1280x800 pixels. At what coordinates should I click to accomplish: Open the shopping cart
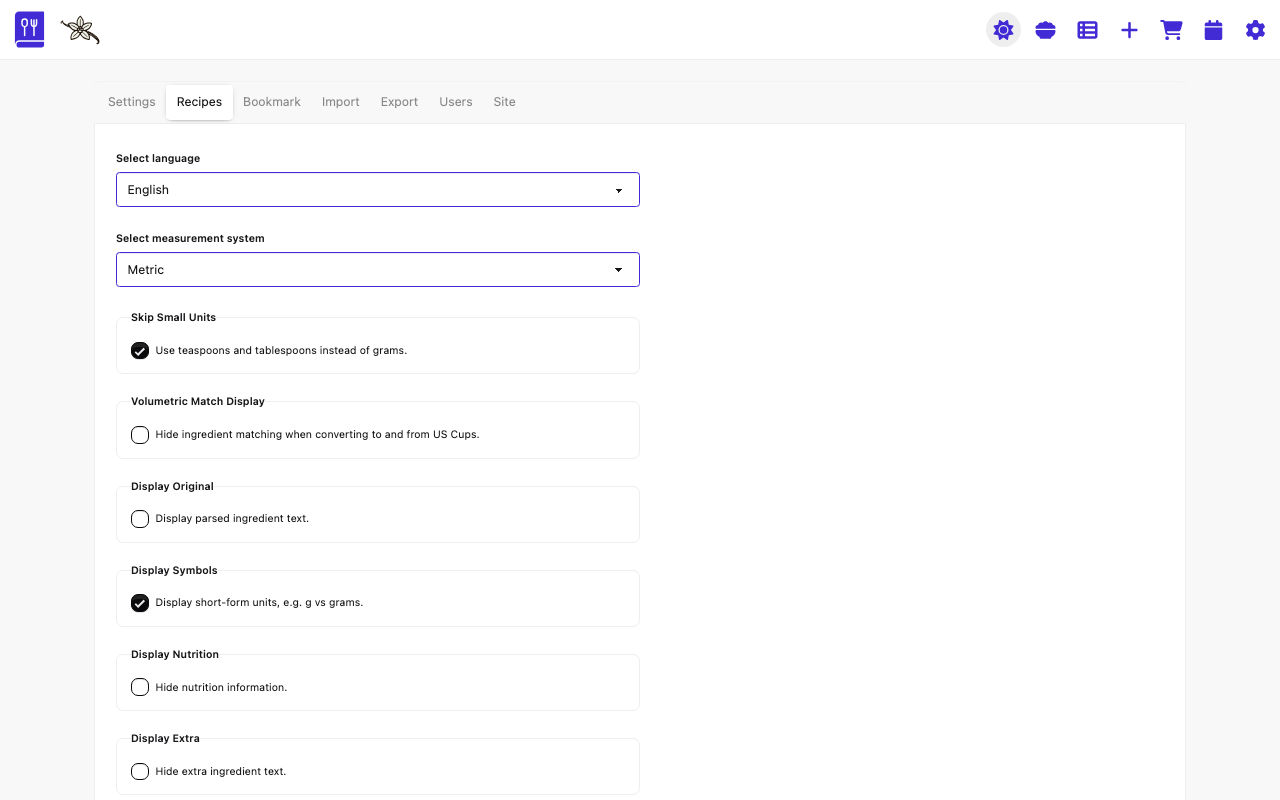[x=1171, y=30]
